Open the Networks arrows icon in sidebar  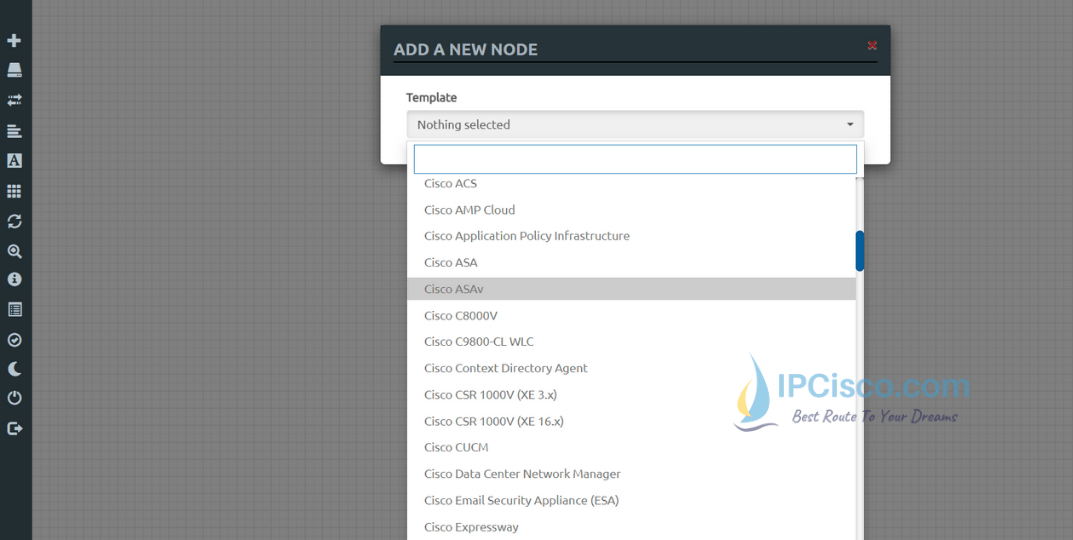tap(14, 101)
